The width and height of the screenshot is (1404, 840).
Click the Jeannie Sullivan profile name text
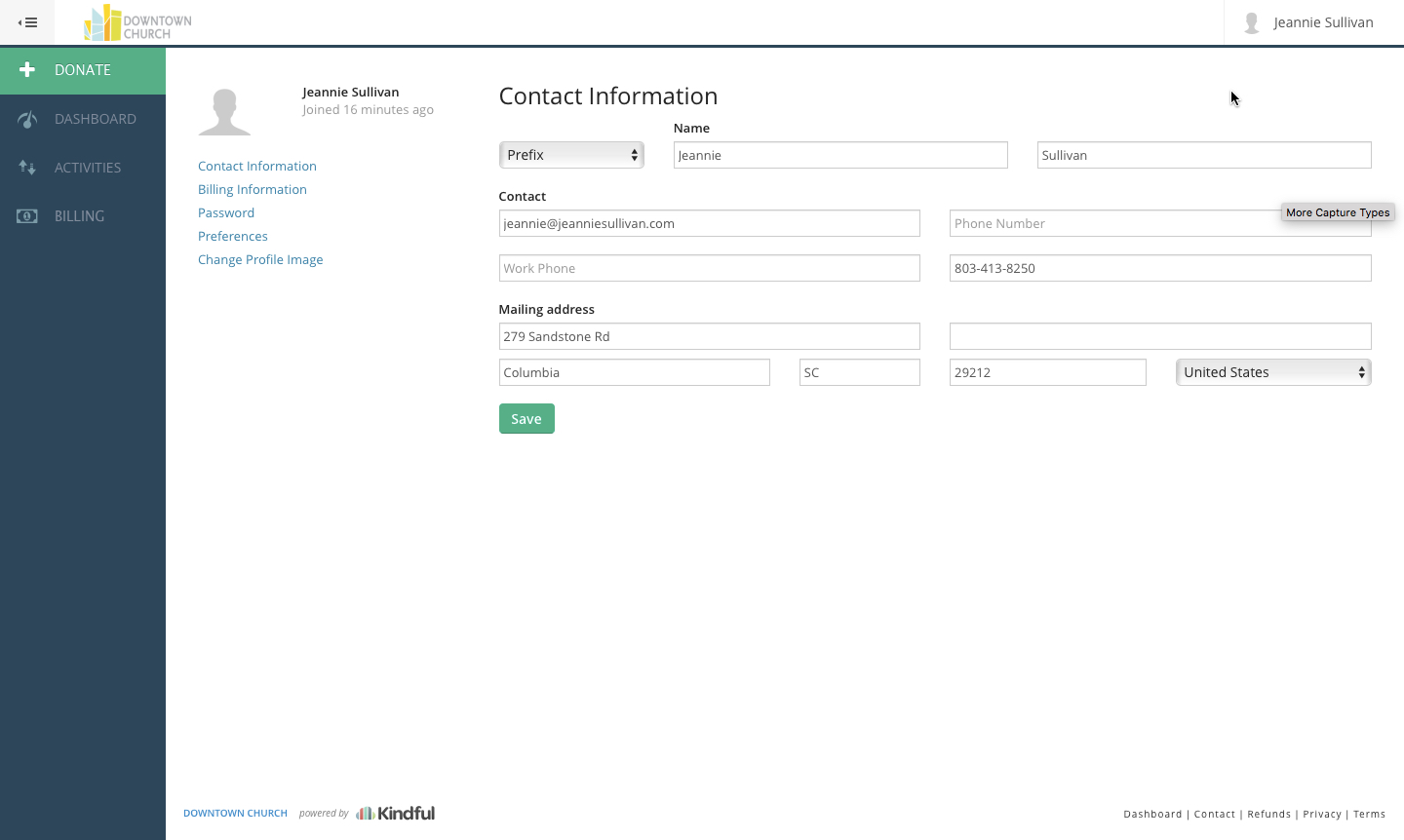click(x=351, y=92)
